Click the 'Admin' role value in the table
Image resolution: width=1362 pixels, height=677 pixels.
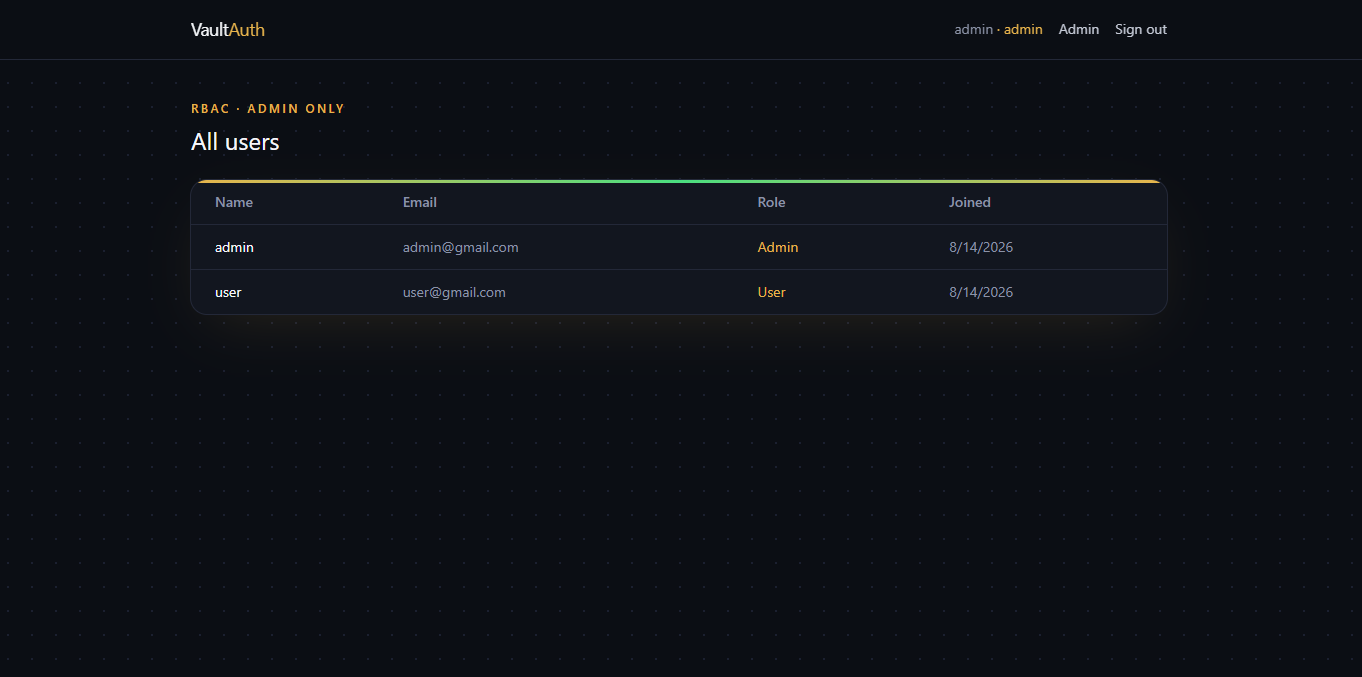(778, 247)
